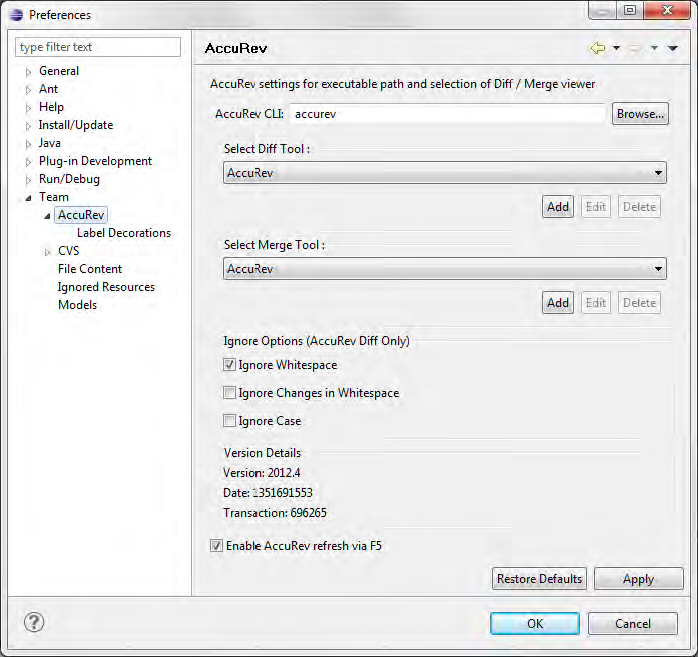This screenshot has width=698, height=657.
Task: Expand the Java preferences node
Action: 28,143
